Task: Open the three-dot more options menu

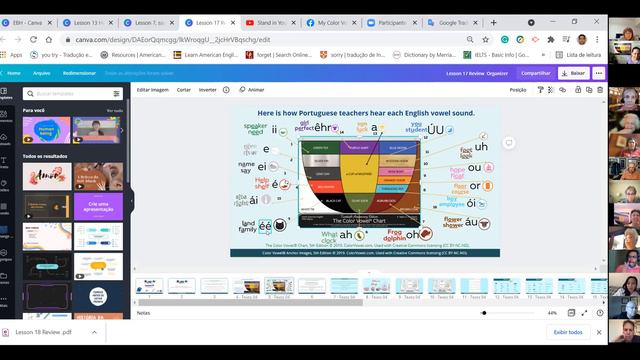Action: [x=598, y=73]
